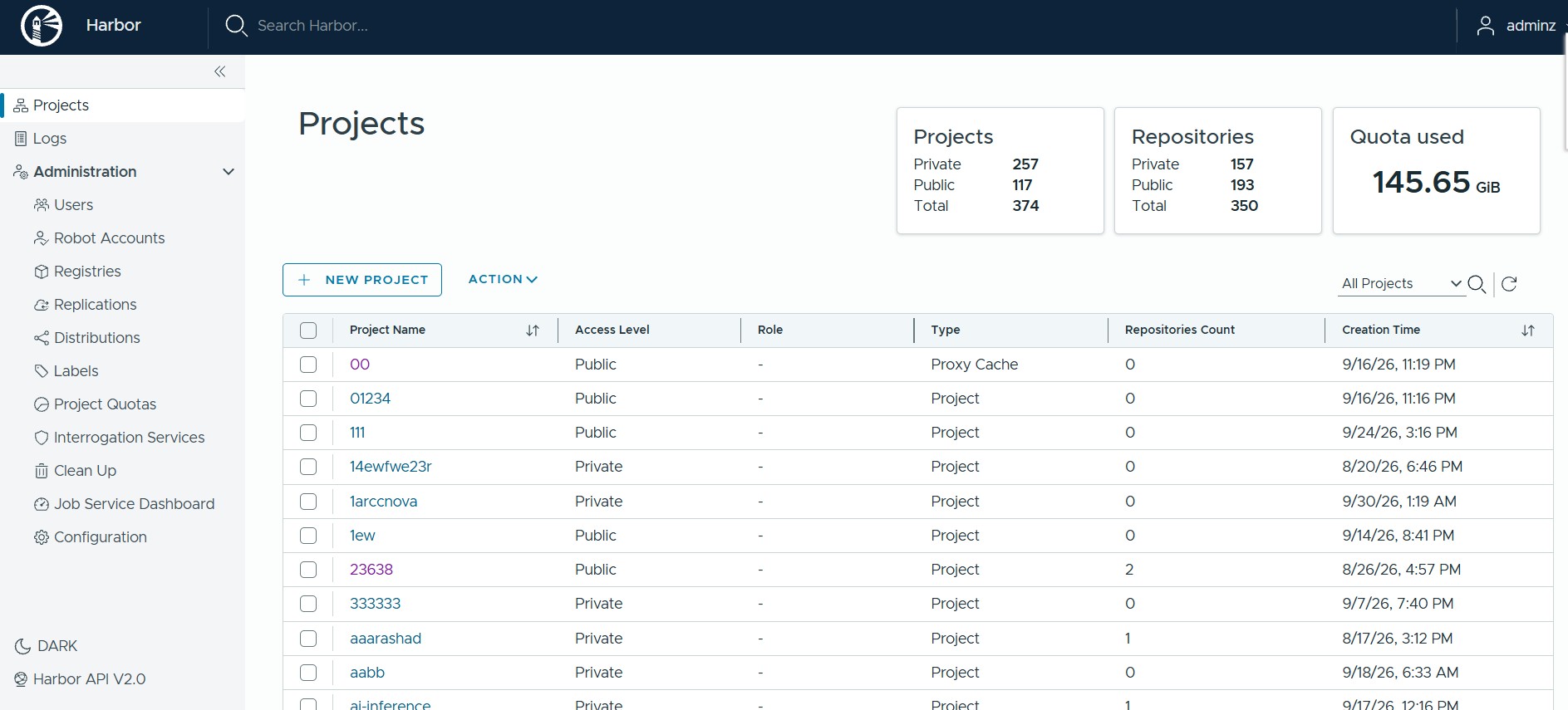Click the user avatar icon beside adminz
This screenshot has height=710, width=1568.
pos(1485,26)
